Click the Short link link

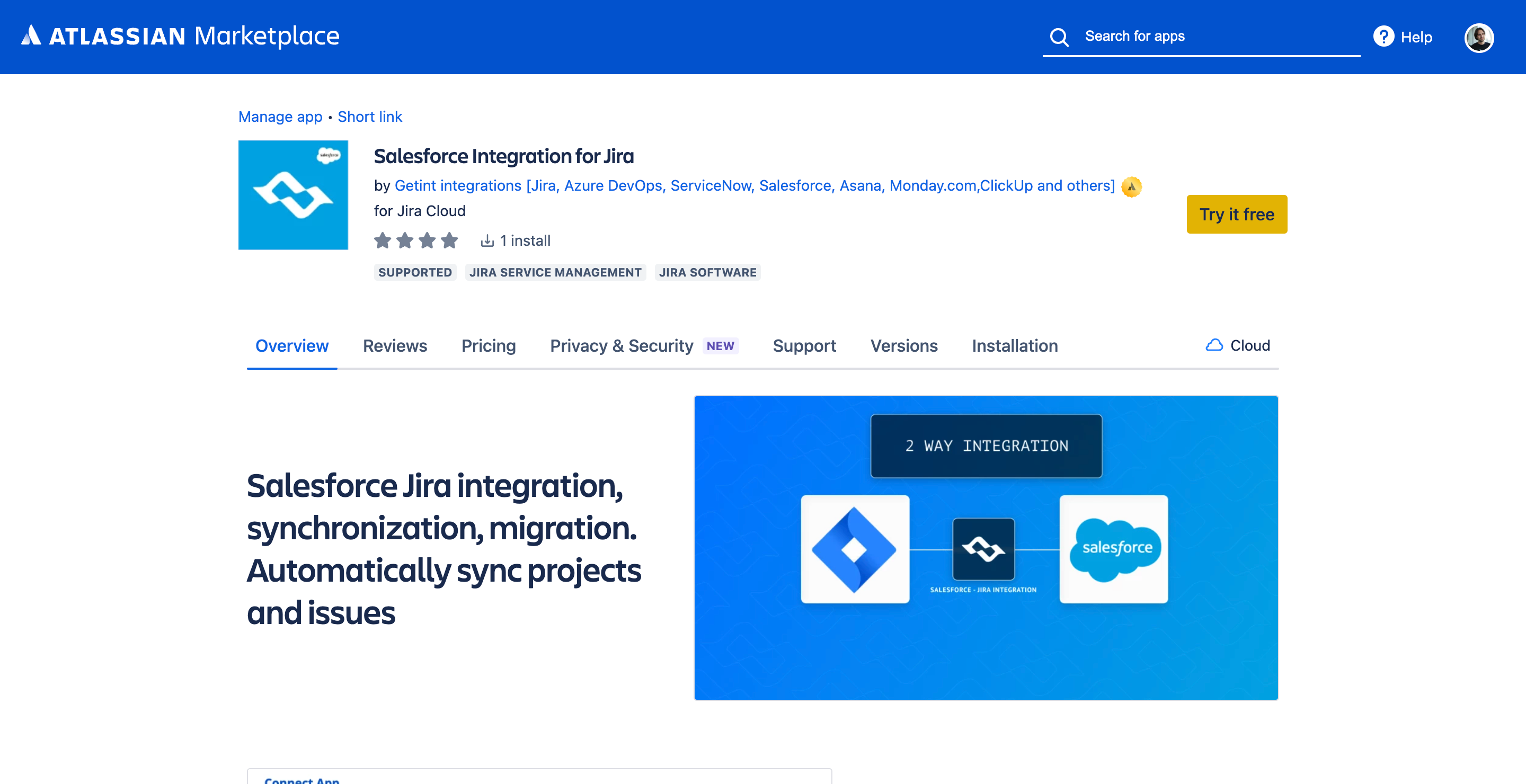point(370,117)
